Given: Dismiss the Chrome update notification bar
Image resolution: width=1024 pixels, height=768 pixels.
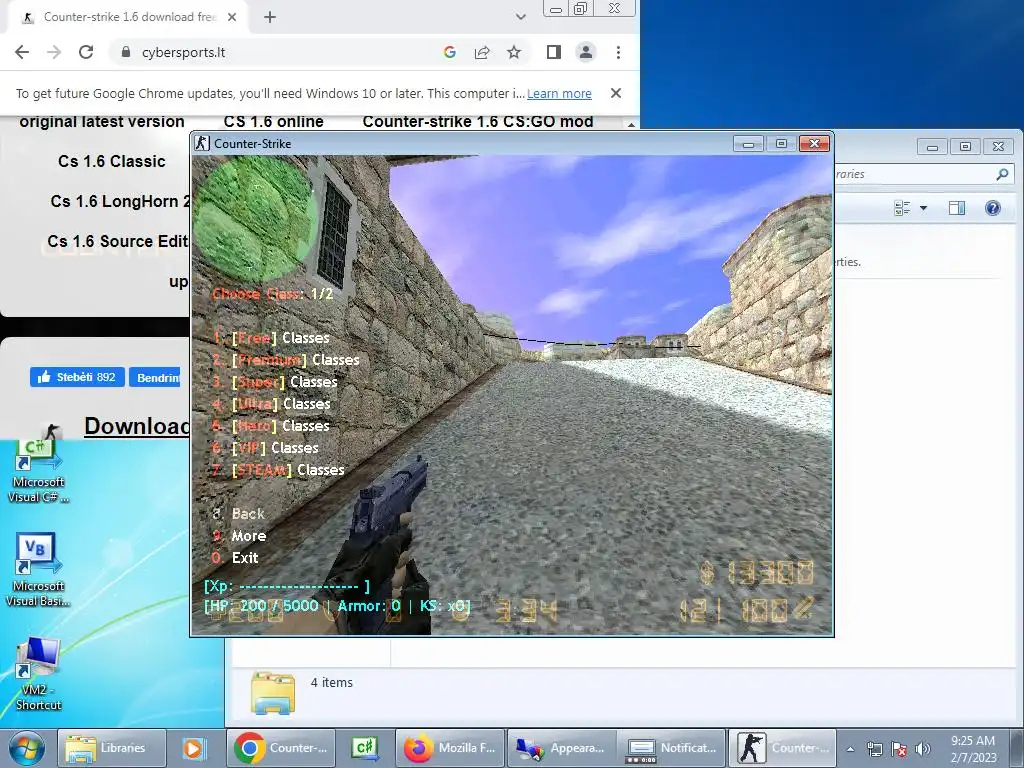Looking at the screenshot, I should [615, 93].
